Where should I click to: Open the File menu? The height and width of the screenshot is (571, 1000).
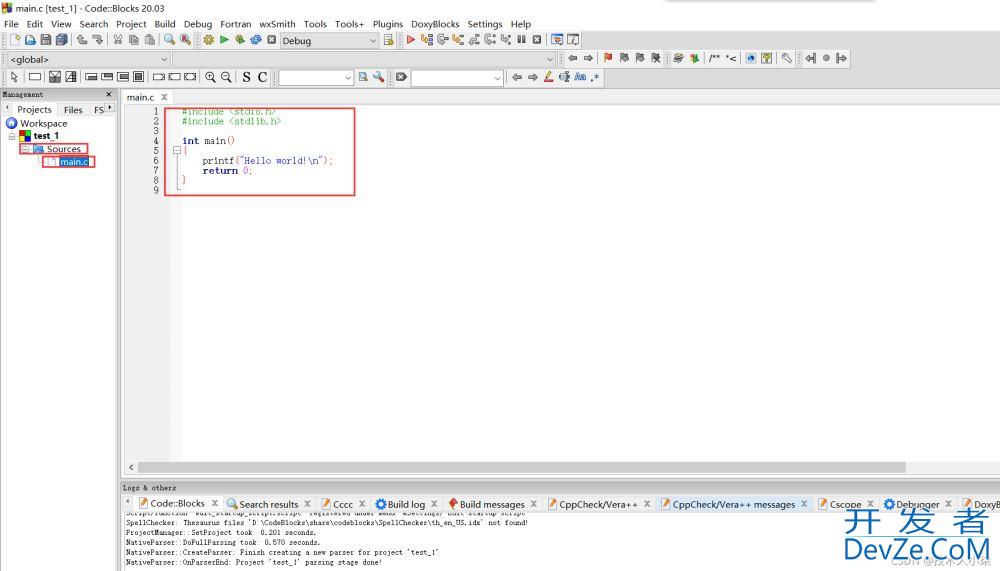pos(11,24)
